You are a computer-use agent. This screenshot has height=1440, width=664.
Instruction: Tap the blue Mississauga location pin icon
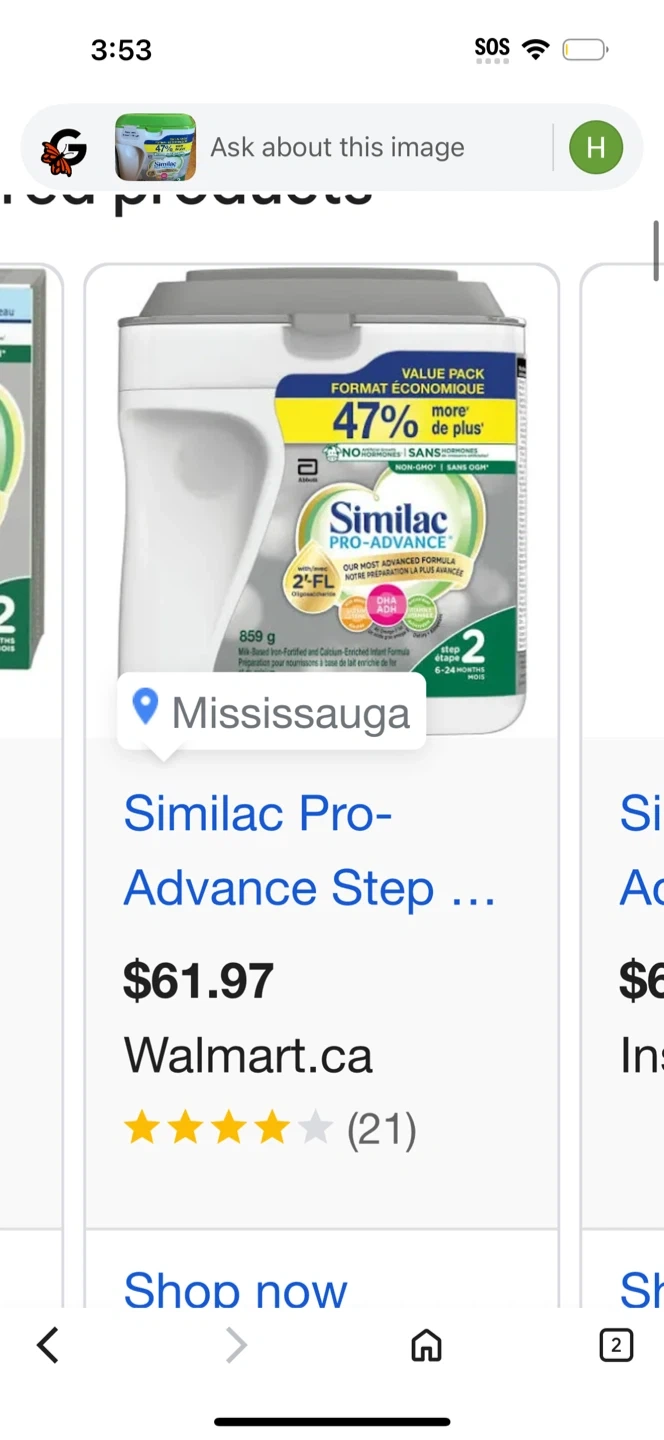tap(146, 708)
